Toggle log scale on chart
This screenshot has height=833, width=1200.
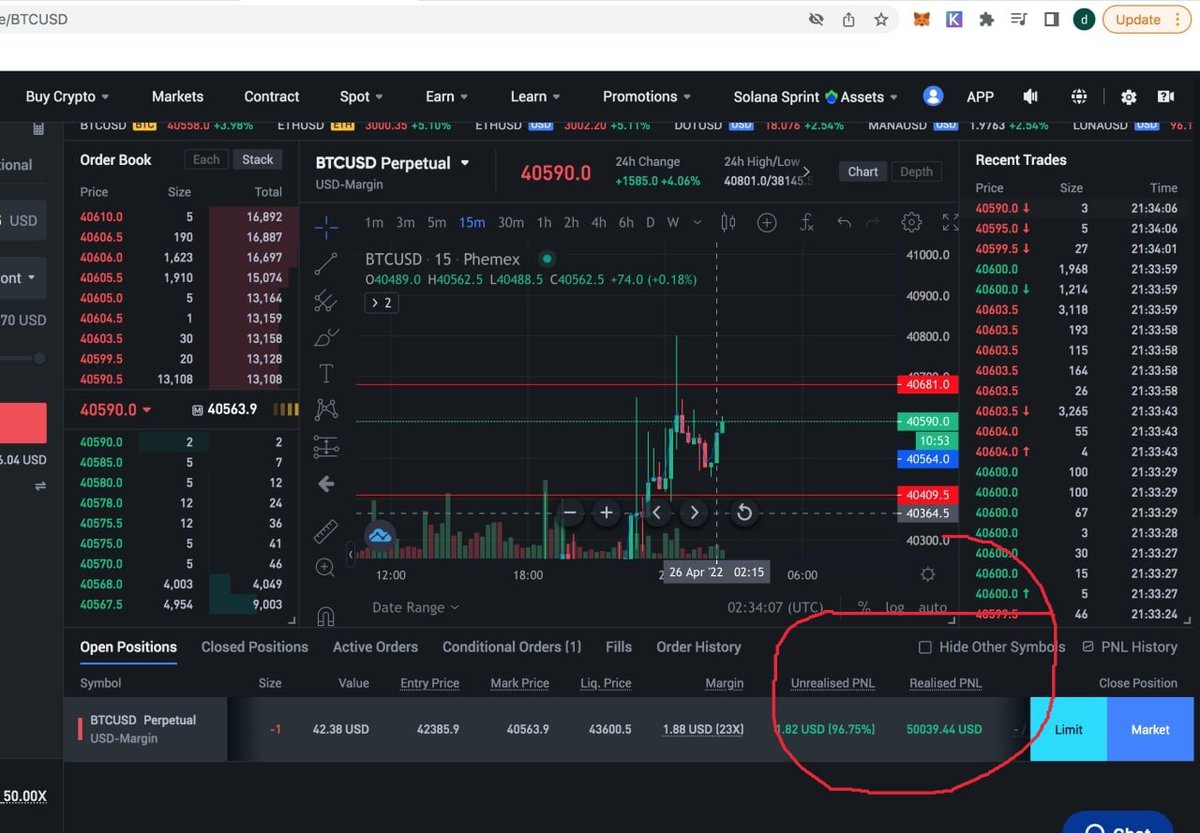pyautogui.click(x=894, y=607)
